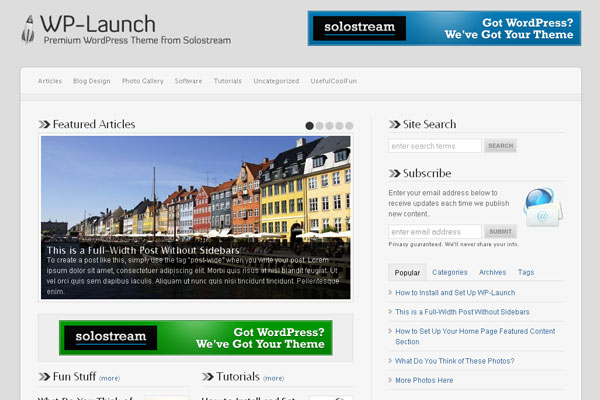Select the fourth featured slider dot
This screenshot has width=600, height=400.
tap(339, 126)
